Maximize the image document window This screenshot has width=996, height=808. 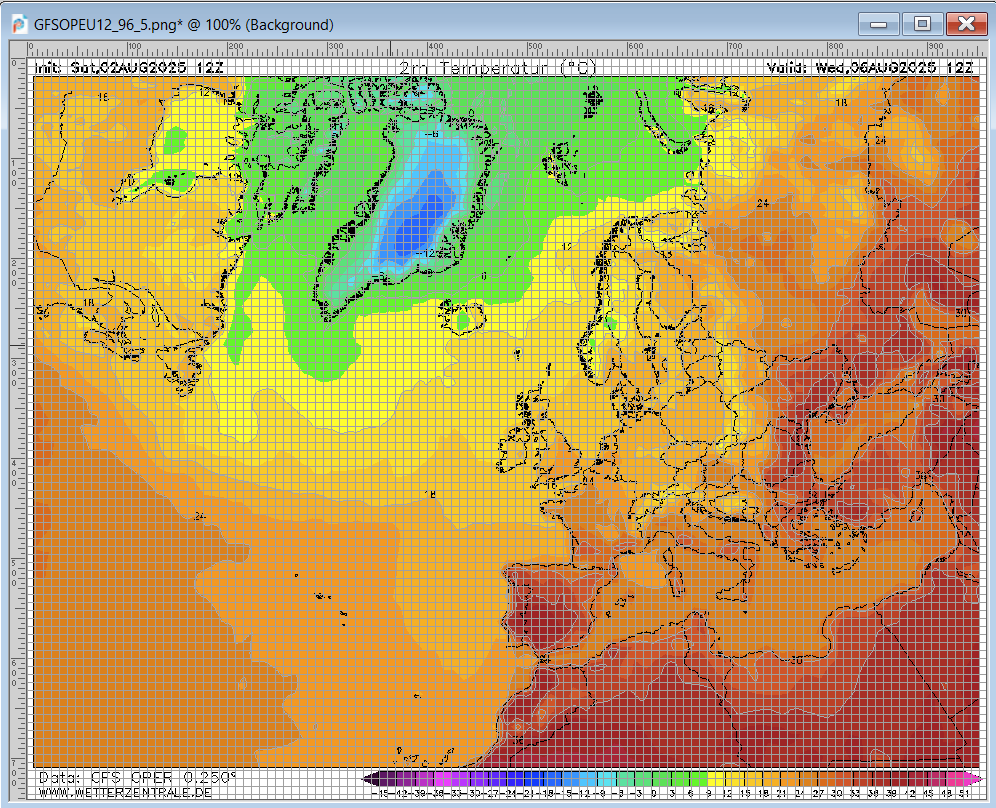pos(922,24)
